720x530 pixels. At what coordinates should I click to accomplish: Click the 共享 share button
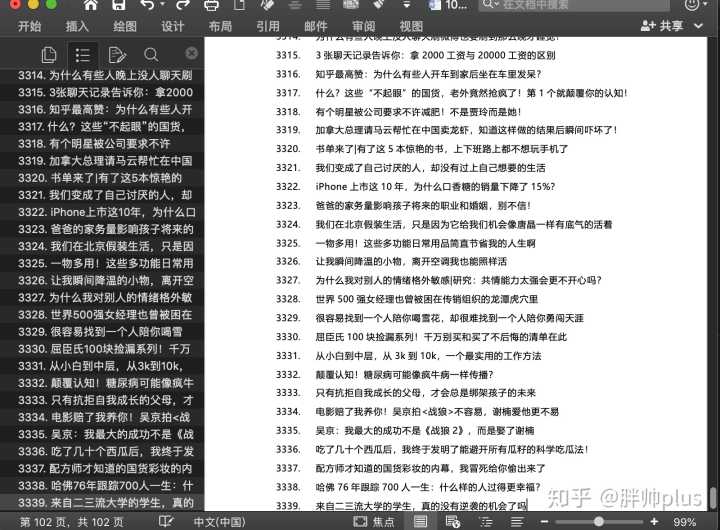pos(662,26)
